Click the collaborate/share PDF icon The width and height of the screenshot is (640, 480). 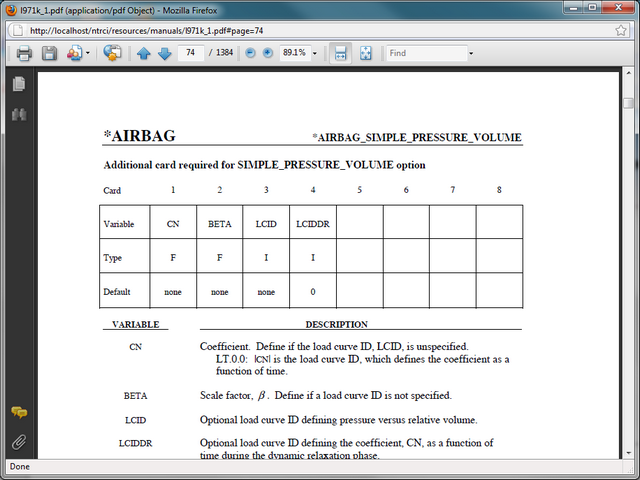pos(112,53)
